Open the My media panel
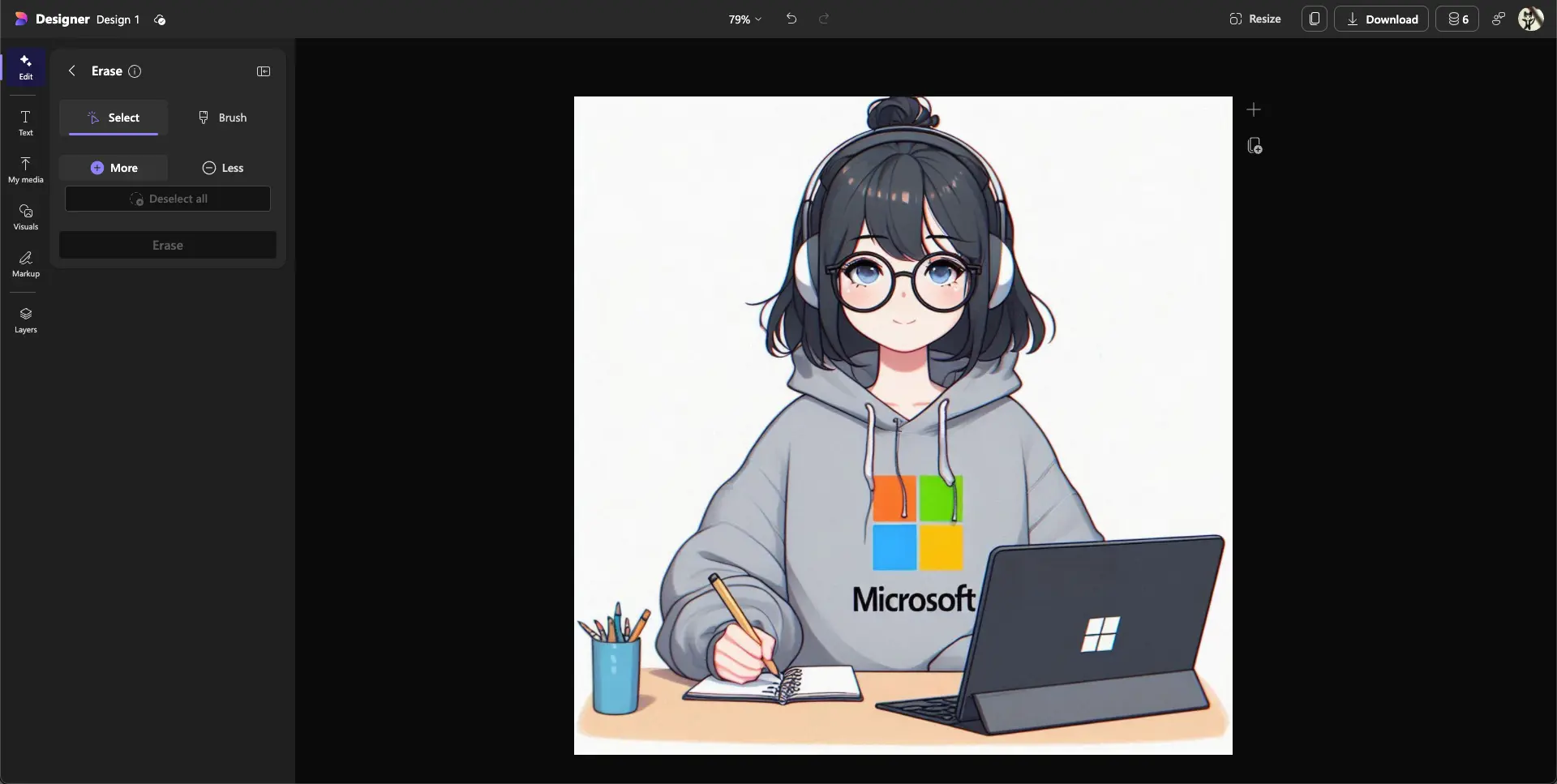 tap(25, 170)
